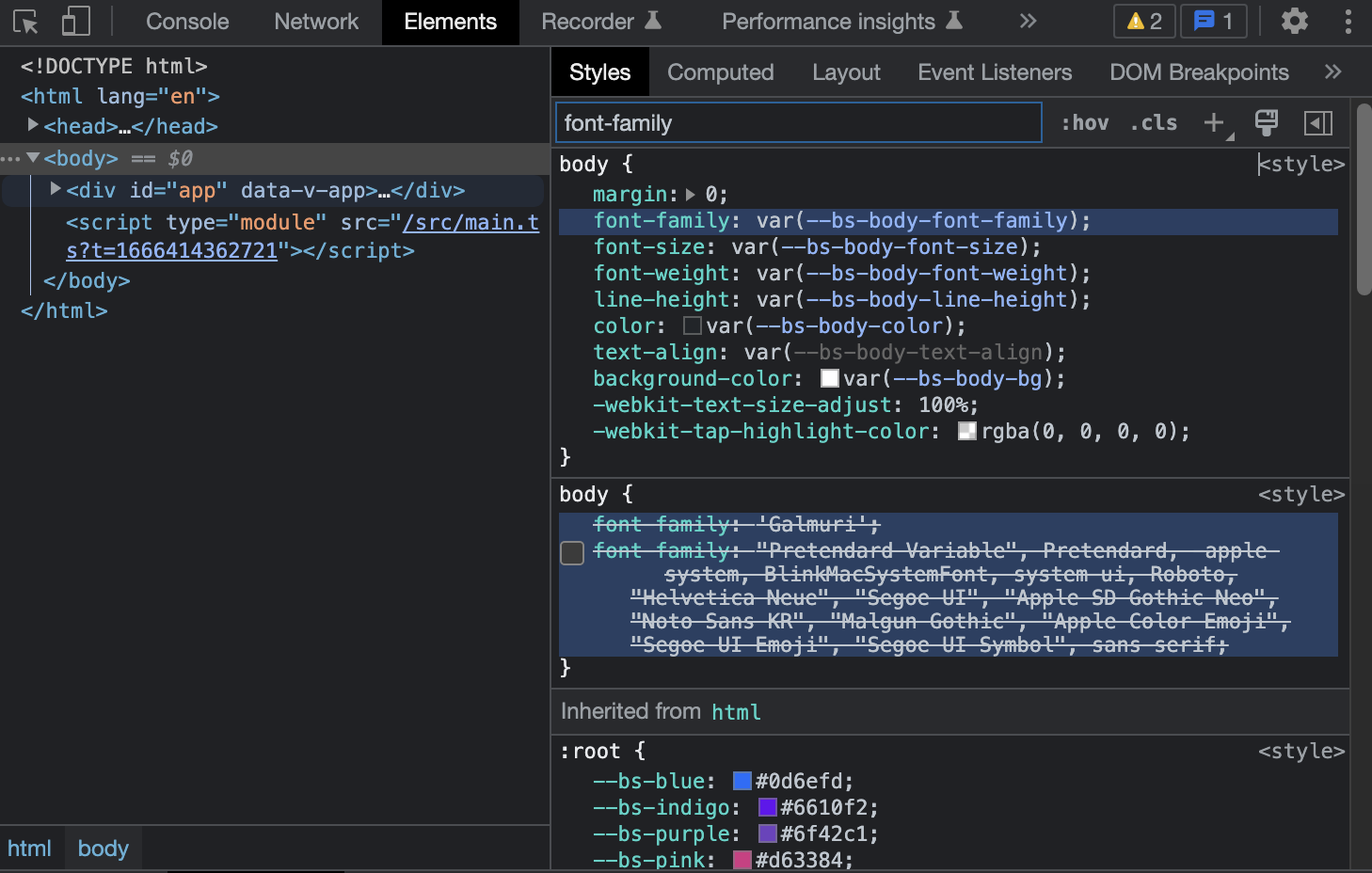Select the closing </body> tag line

pos(87,280)
